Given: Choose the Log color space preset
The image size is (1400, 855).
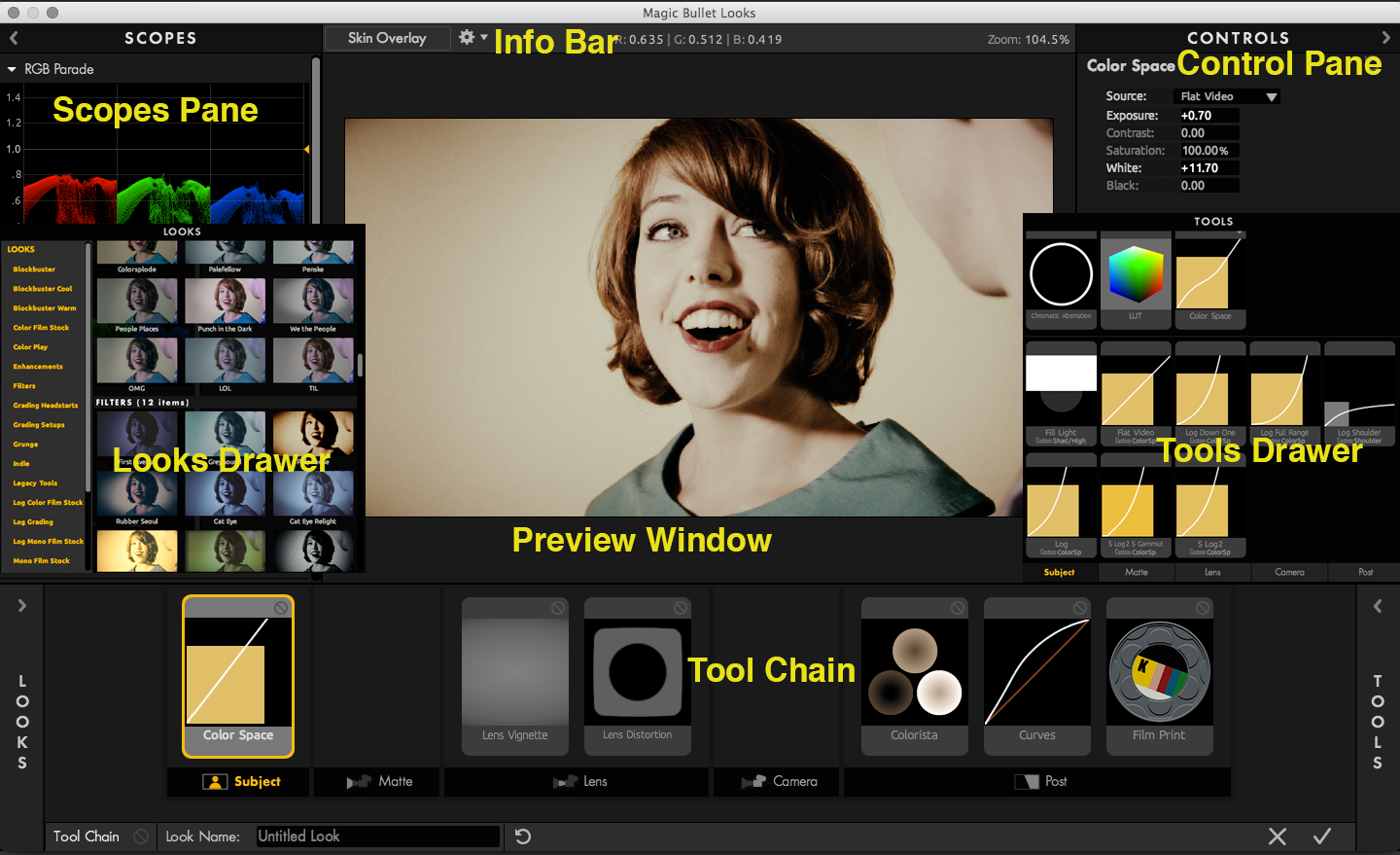Looking at the screenshot, I should [x=1061, y=506].
